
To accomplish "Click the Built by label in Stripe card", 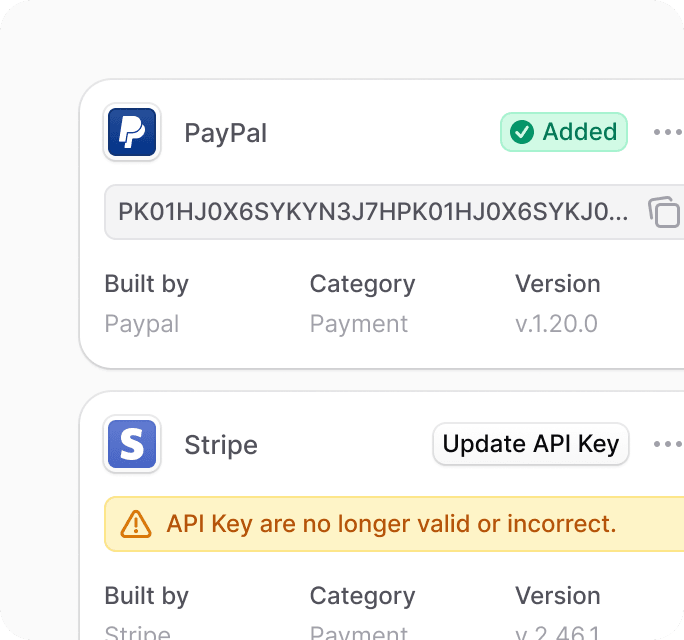I will tap(147, 596).
